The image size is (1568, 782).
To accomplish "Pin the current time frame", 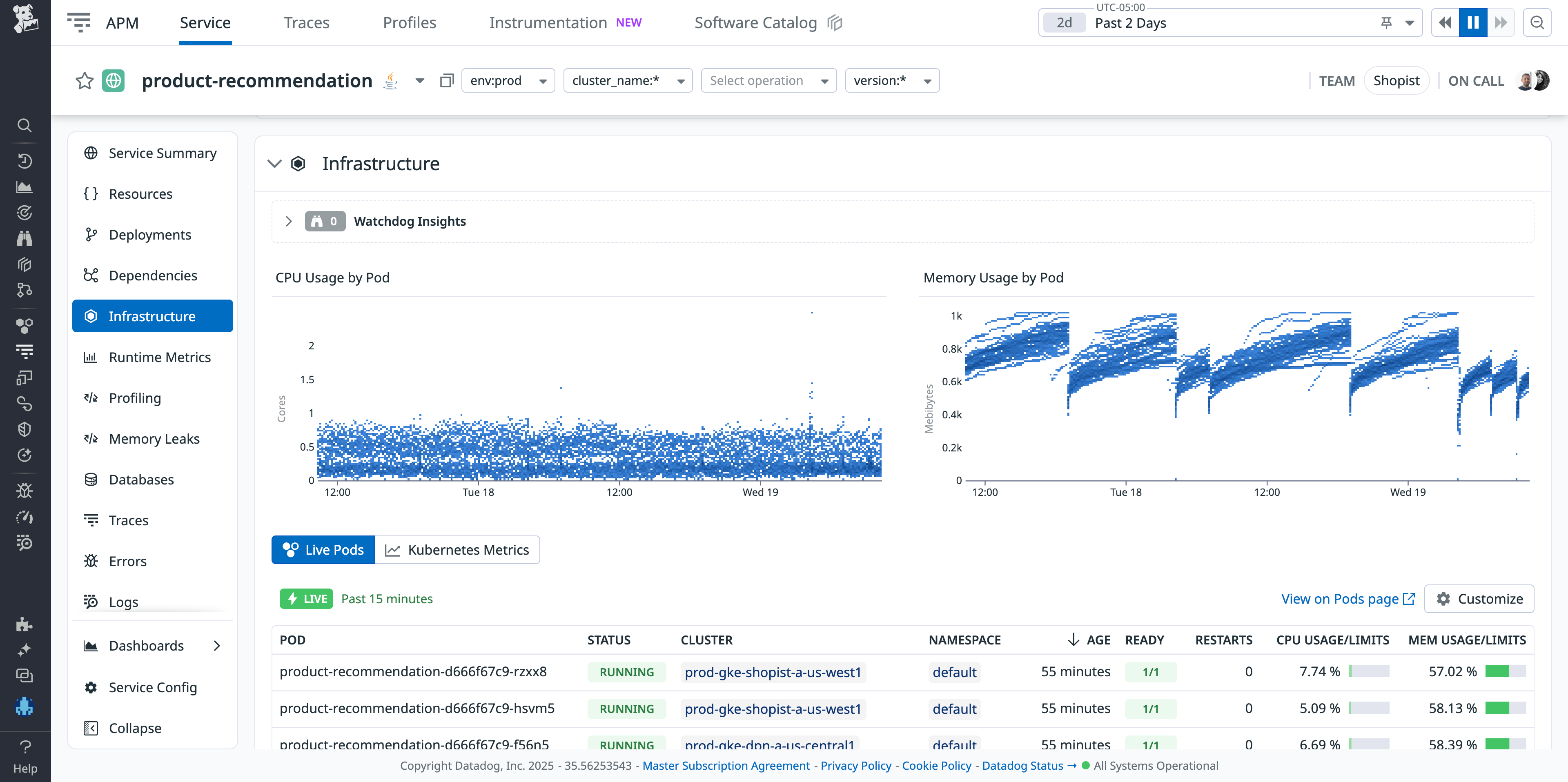I will click(1386, 22).
